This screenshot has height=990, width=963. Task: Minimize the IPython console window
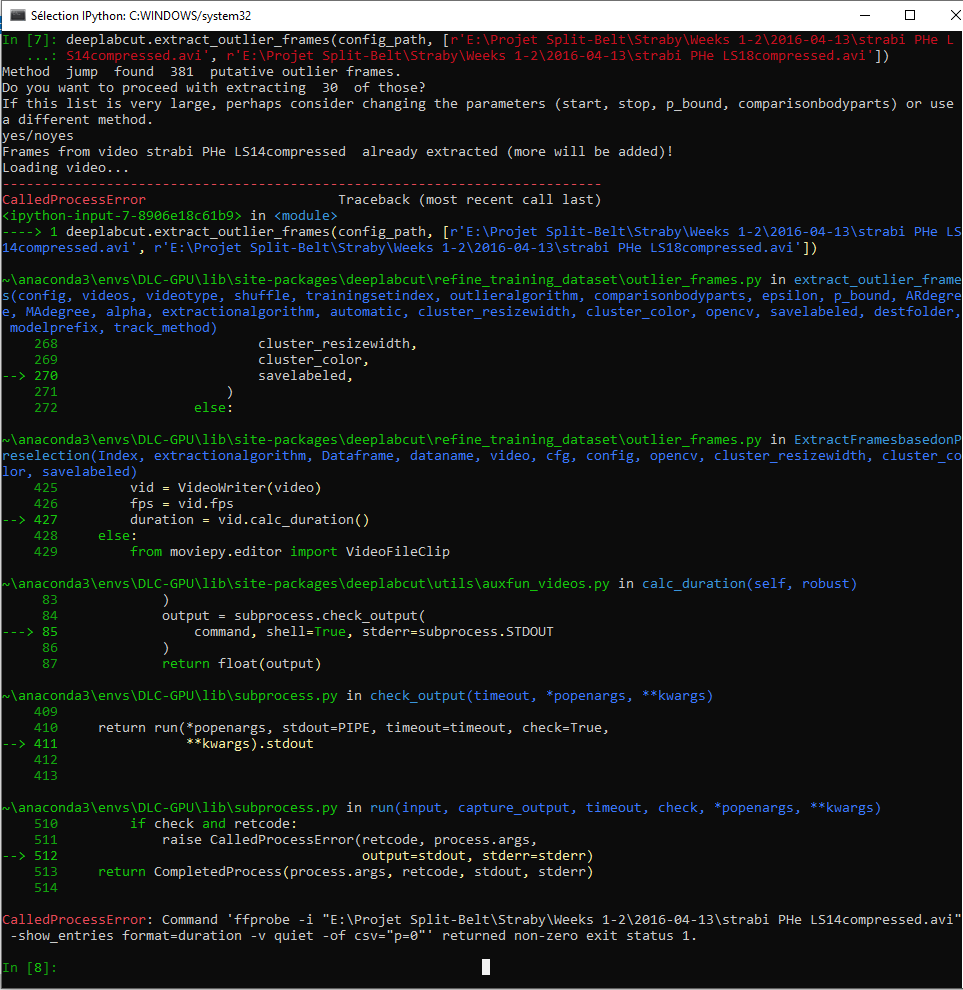(x=864, y=15)
